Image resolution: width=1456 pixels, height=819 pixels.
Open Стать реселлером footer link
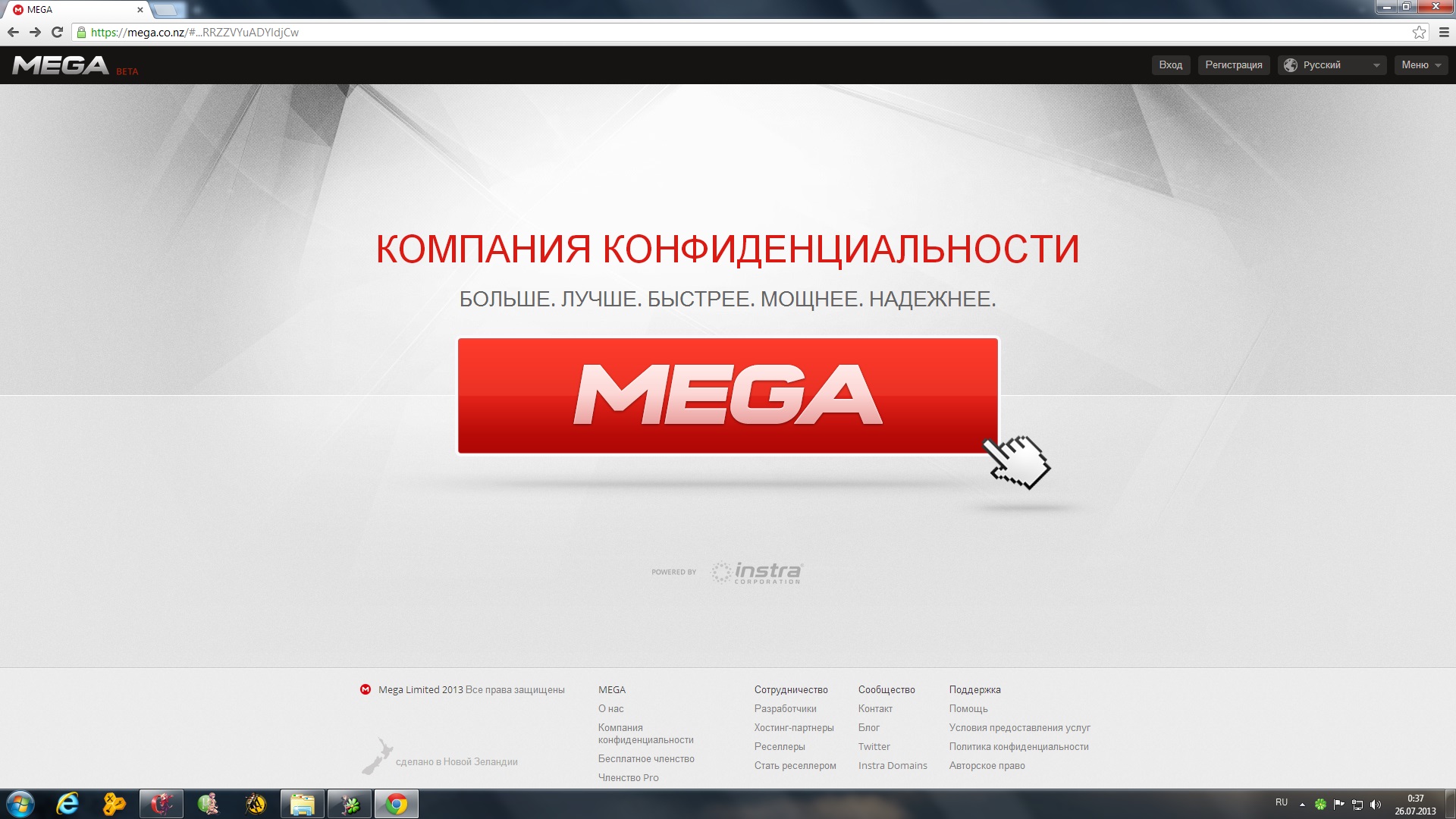pyautogui.click(x=795, y=766)
